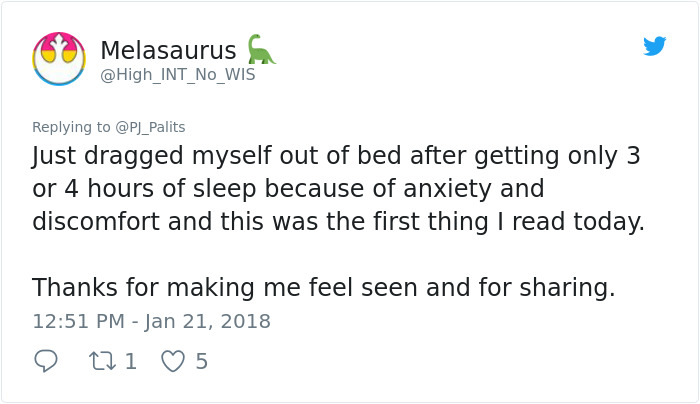
Task: Click the Jan 21, 2018 date
Action: pyautogui.click(x=207, y=321)
